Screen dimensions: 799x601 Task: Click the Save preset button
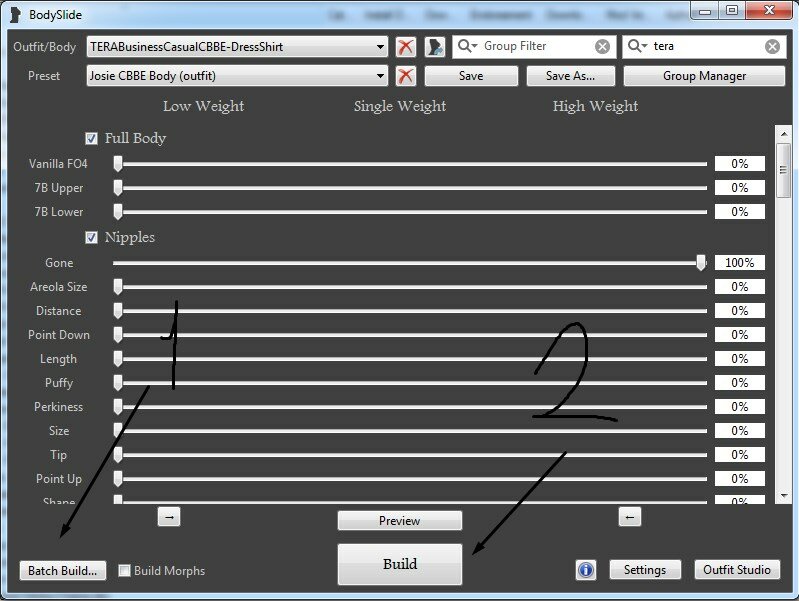pos(471,76)
